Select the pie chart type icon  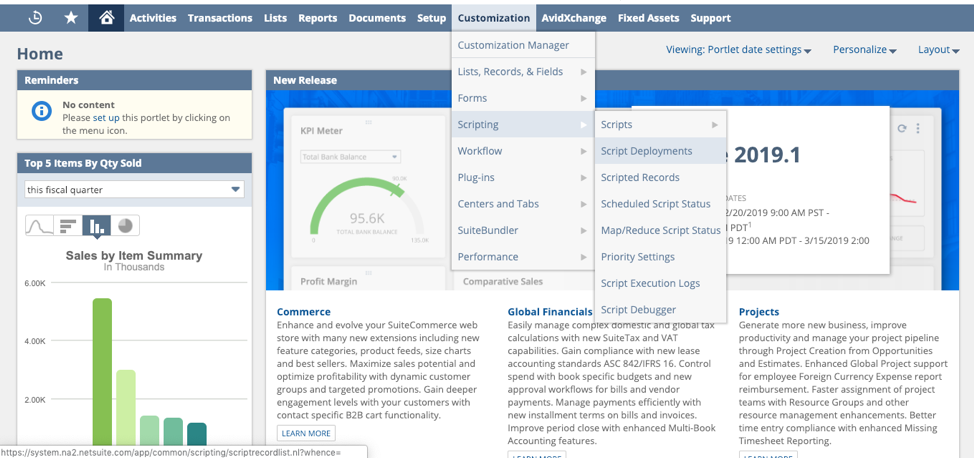coord(125,226)
